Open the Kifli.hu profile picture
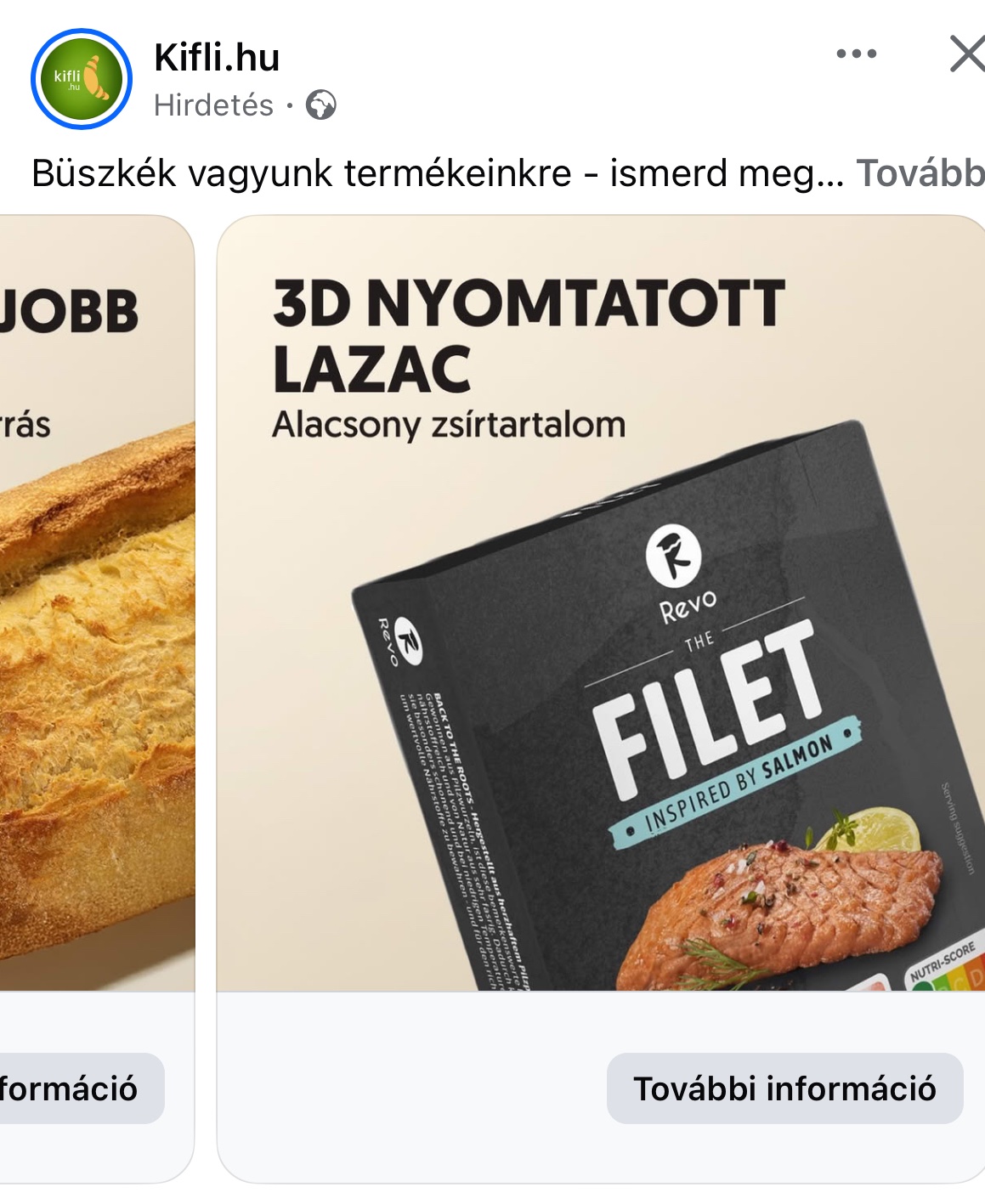Image resolution: width=985 pixels, height=1204 pixels. click(82, 79)
